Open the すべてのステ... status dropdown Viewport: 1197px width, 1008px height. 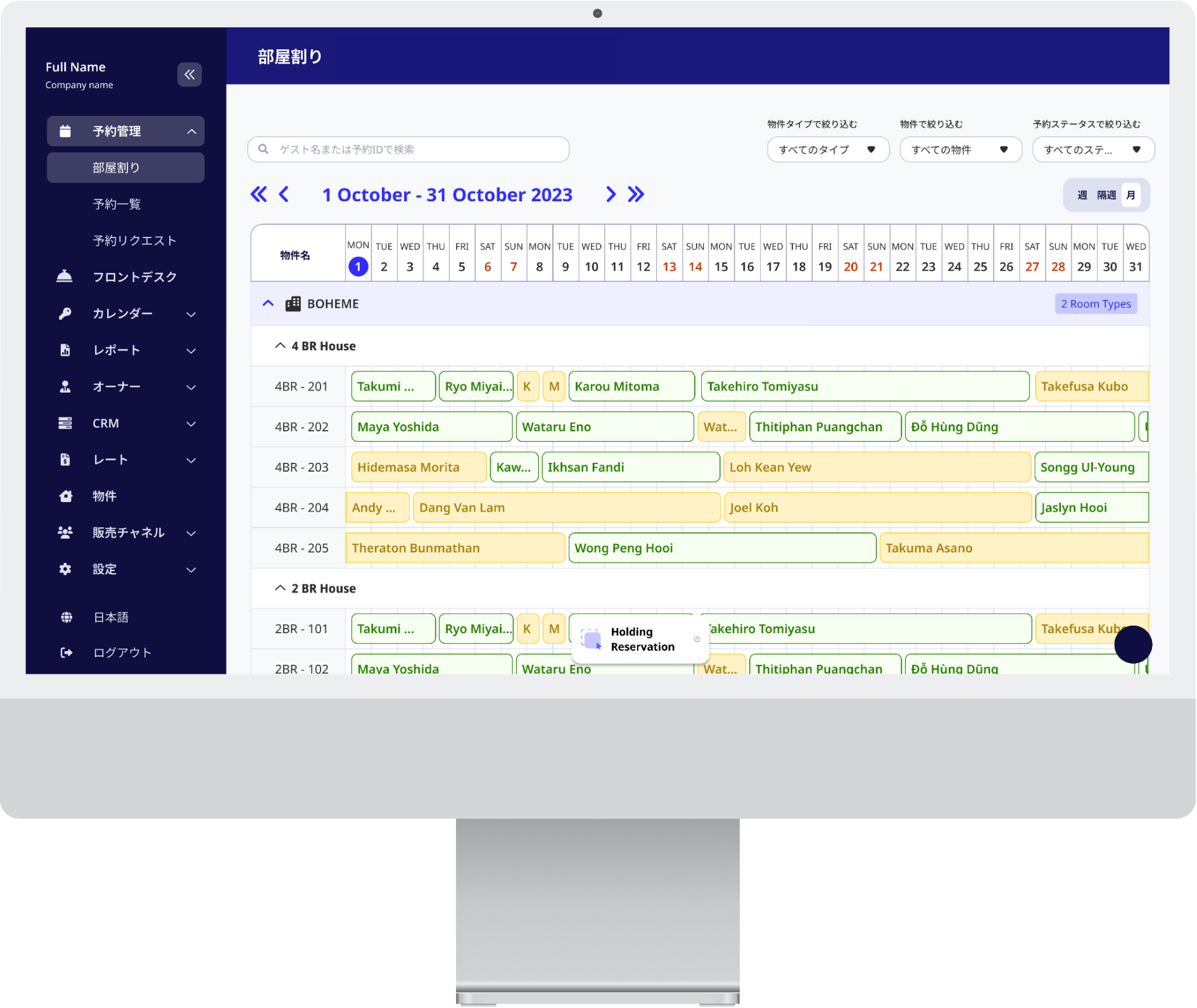(x=1093, y=149)
